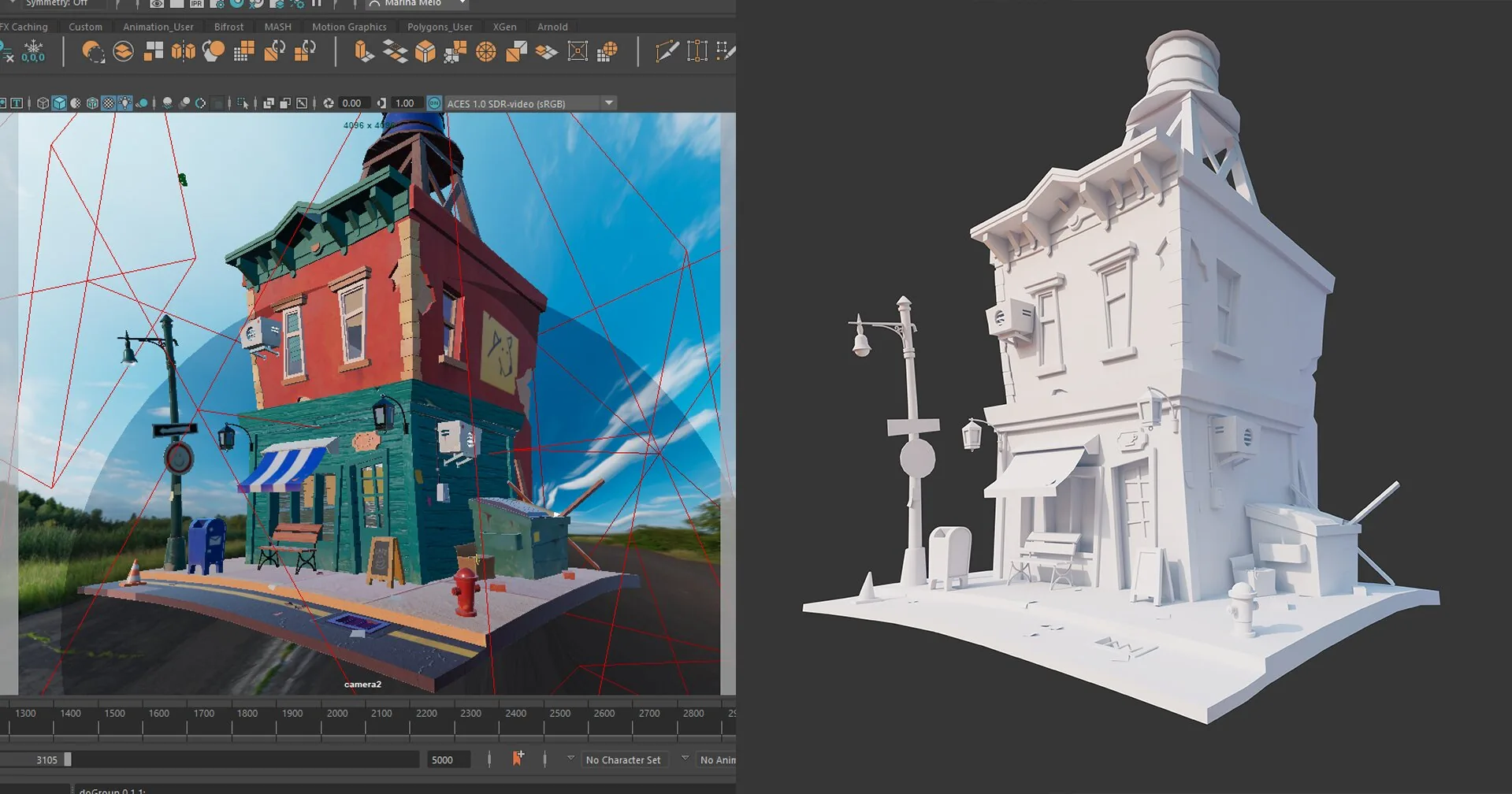This screenshot has height=794, width=1512.
Task: Select the Multi-Cut knife tool
Action: click(667, 52)
